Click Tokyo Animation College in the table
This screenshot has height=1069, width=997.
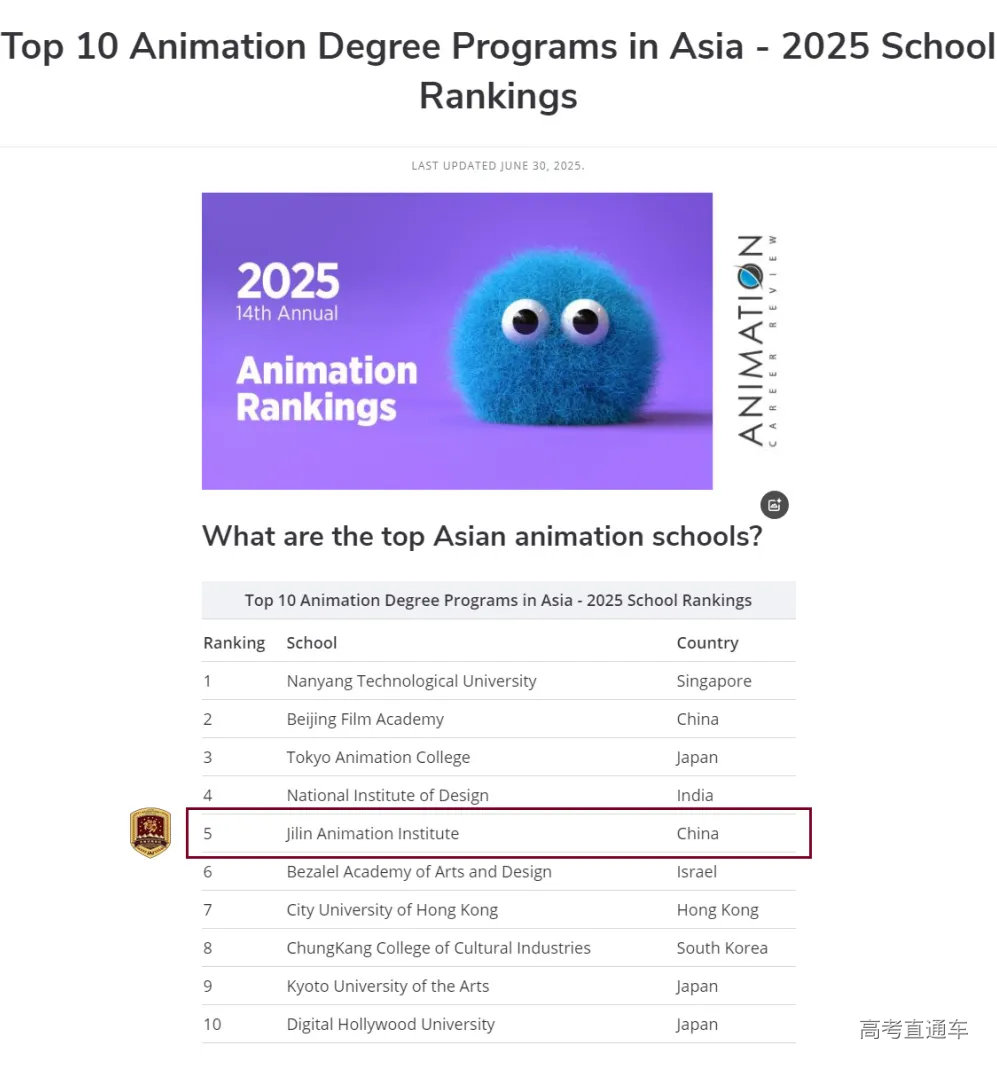[378, 757]
